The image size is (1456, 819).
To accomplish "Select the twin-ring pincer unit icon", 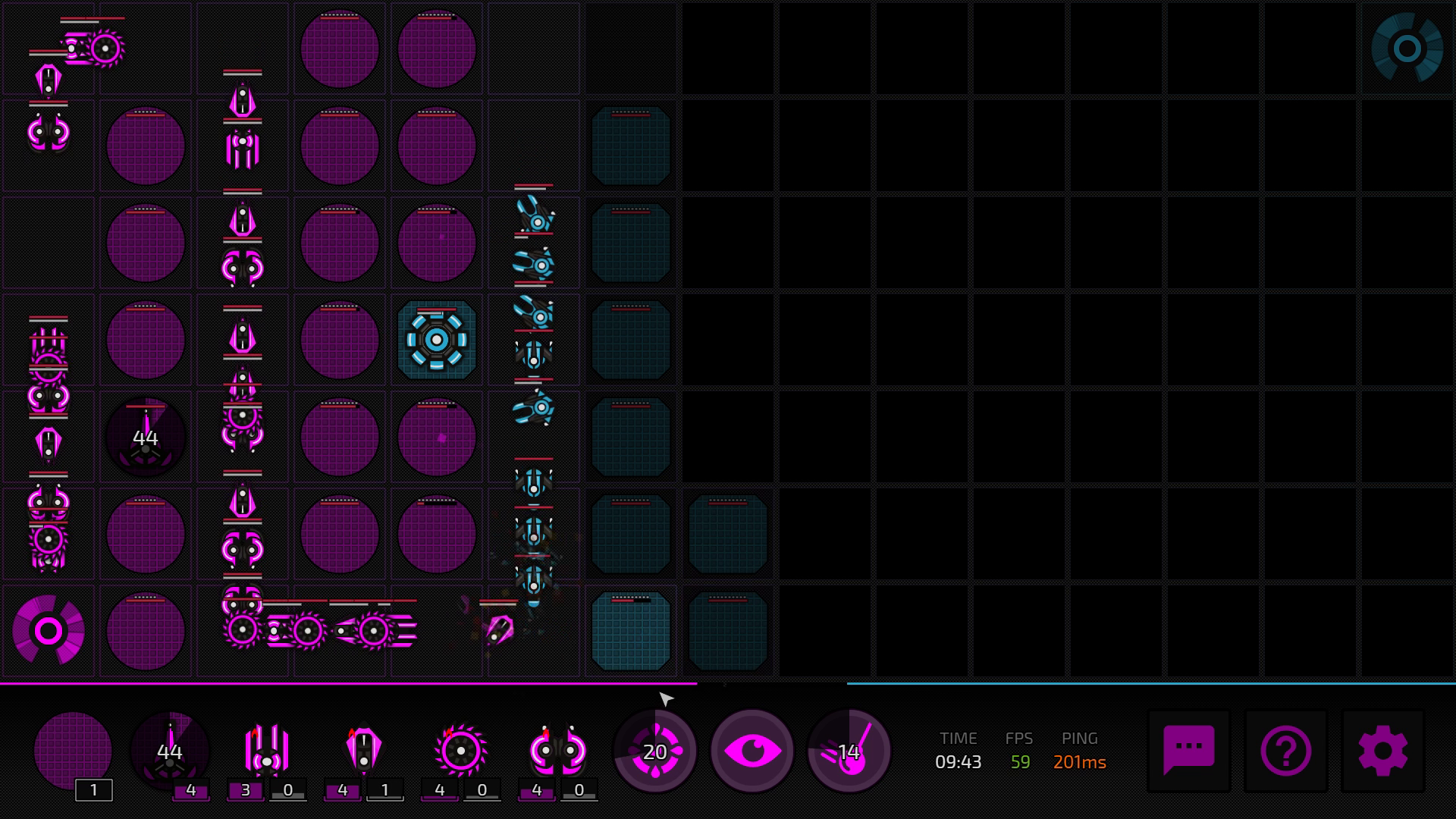I will pos(558,751).
